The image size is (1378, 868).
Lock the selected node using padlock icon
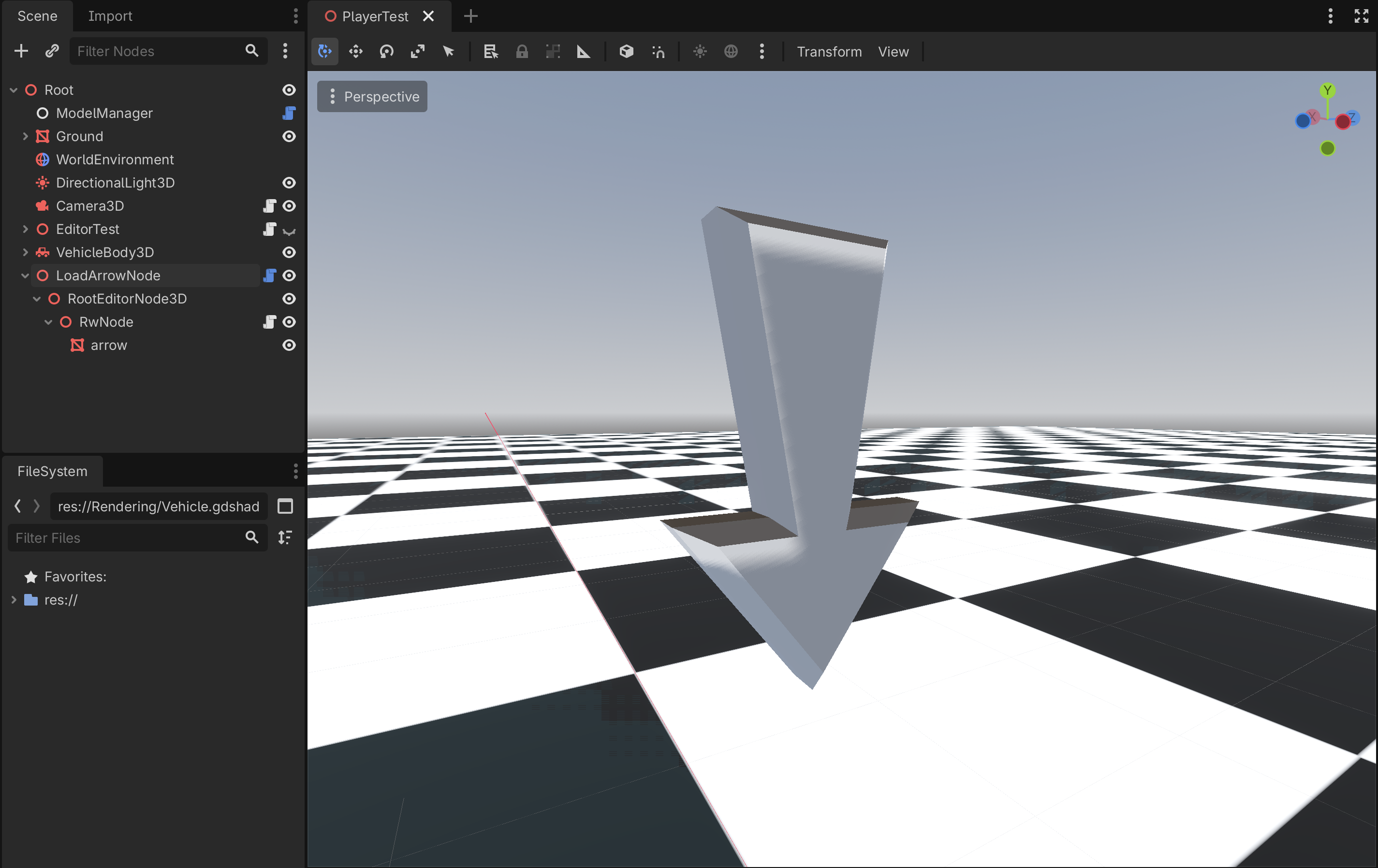click(522, 52)
